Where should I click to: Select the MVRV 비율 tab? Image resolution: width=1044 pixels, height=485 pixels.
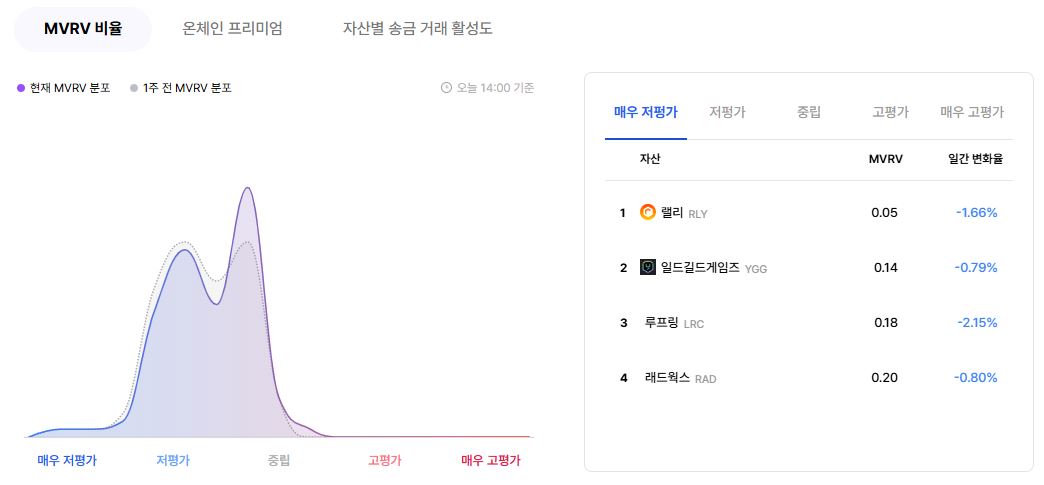(83, 29)
